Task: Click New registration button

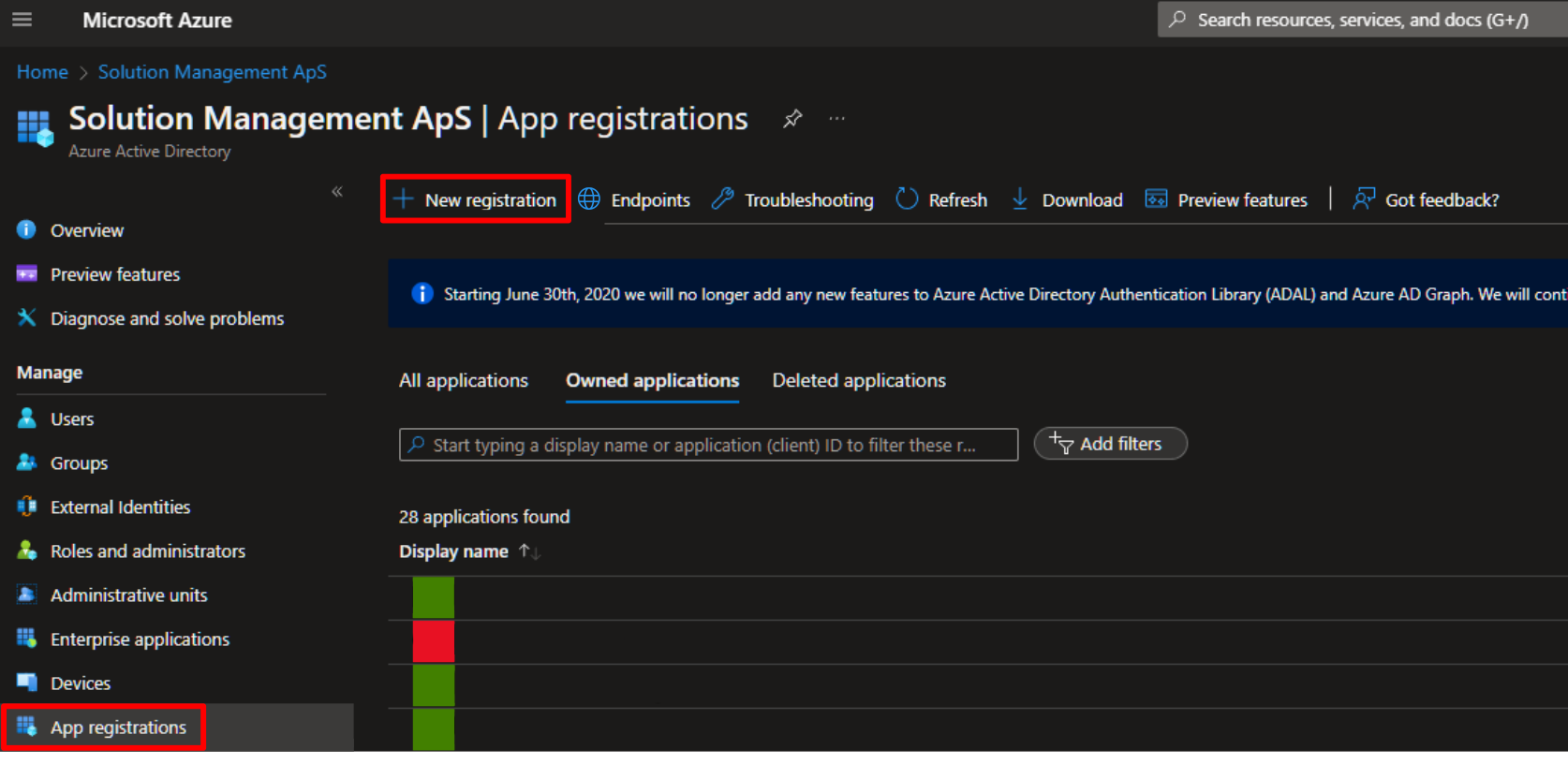Action: [x=476, y=199]
